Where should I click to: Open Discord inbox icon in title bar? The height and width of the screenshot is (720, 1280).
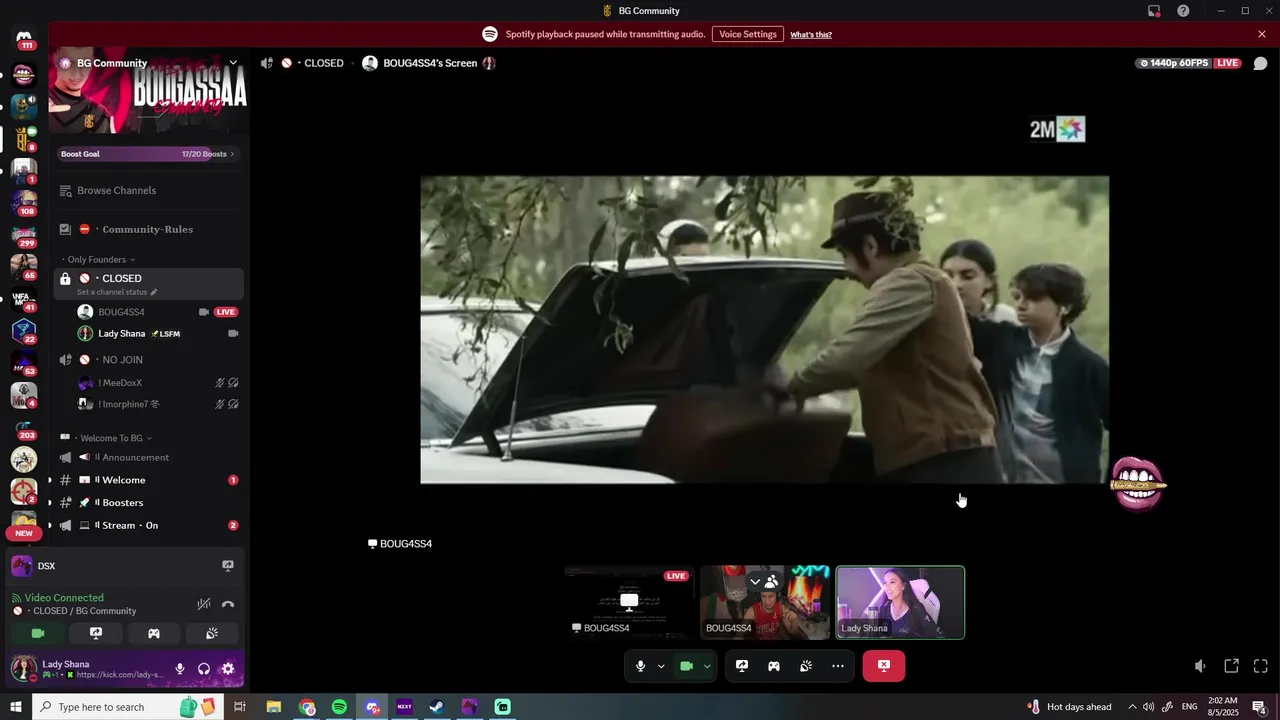[x=1154, y=11]
